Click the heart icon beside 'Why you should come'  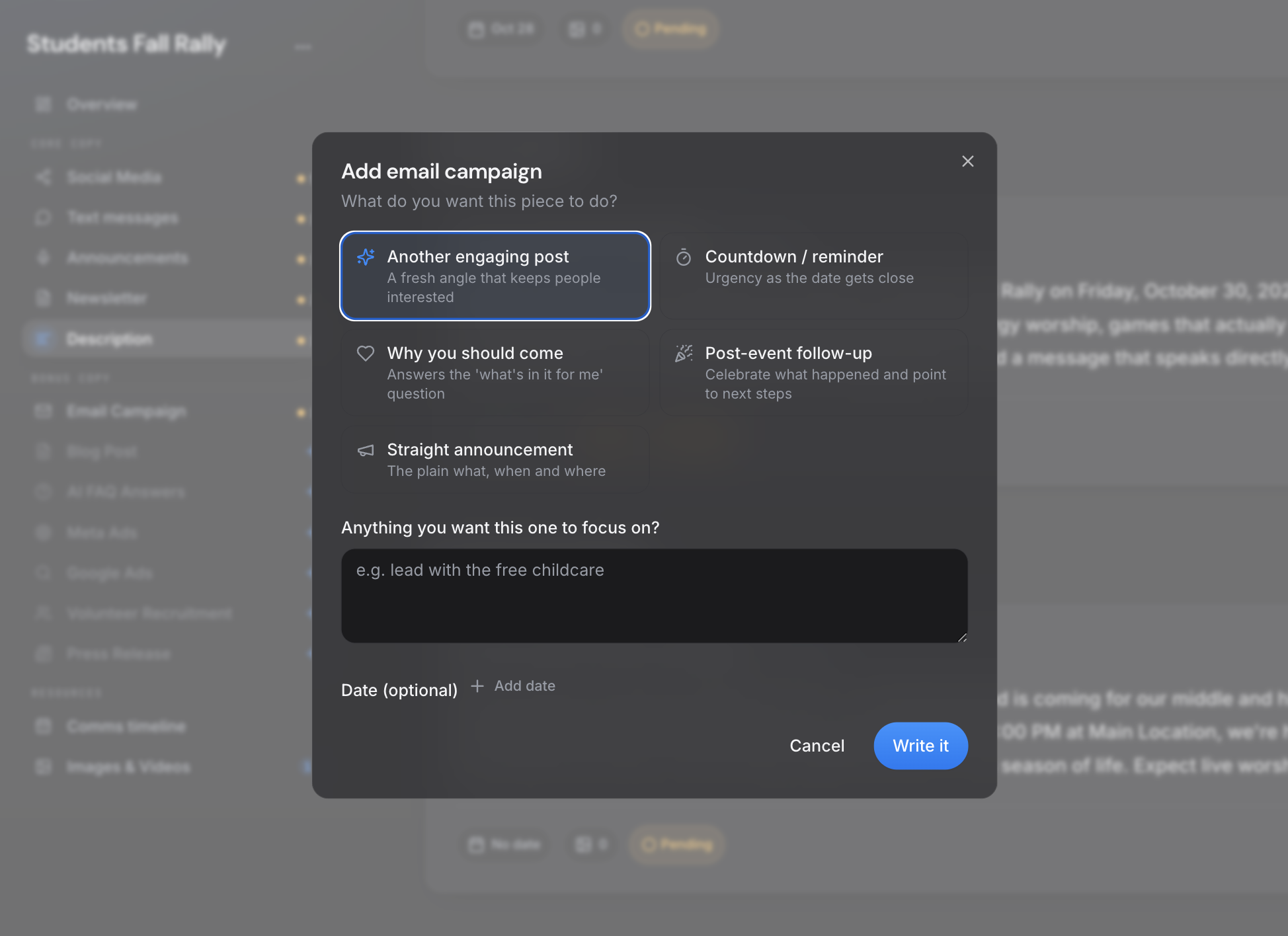(366, 353)
